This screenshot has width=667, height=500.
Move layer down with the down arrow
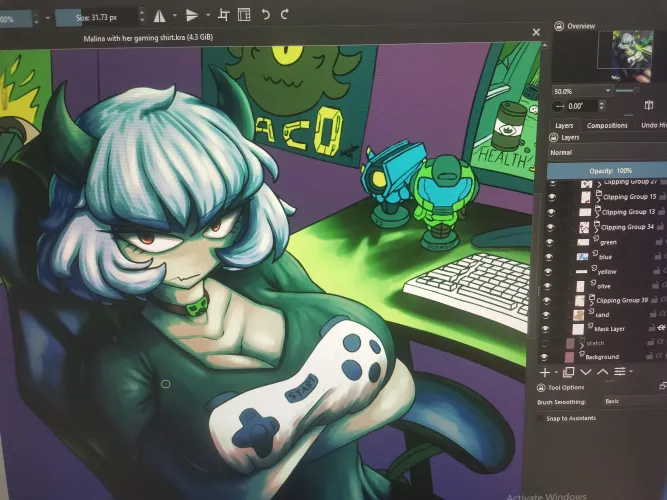coord(587,372)
